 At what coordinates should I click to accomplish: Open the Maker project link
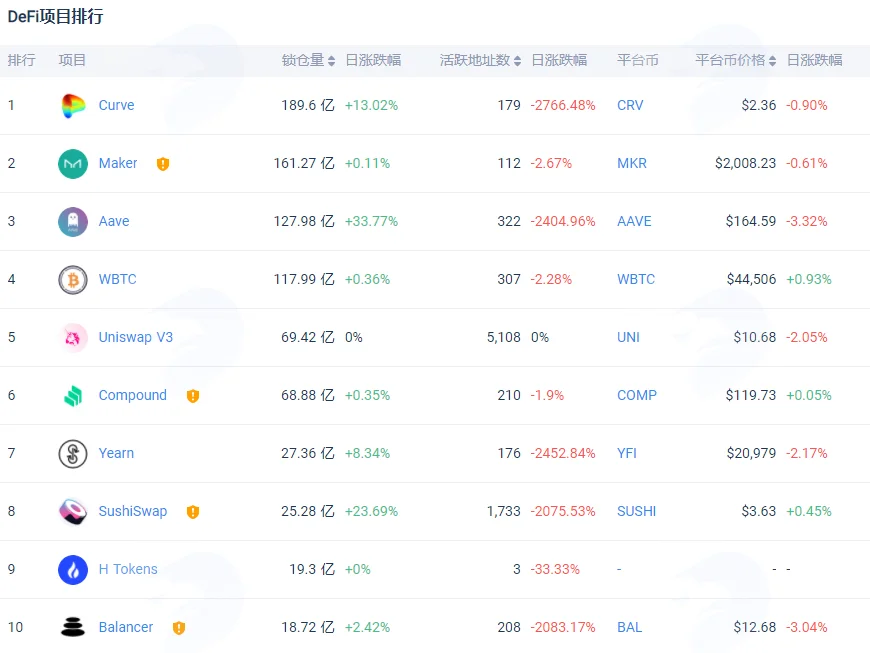pyautogui.click(x=118, y=163)
